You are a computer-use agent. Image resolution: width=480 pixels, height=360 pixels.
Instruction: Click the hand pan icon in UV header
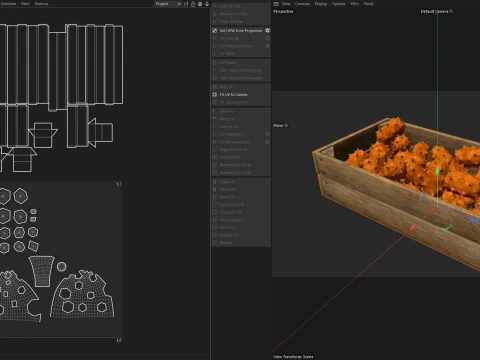[200, 4]
